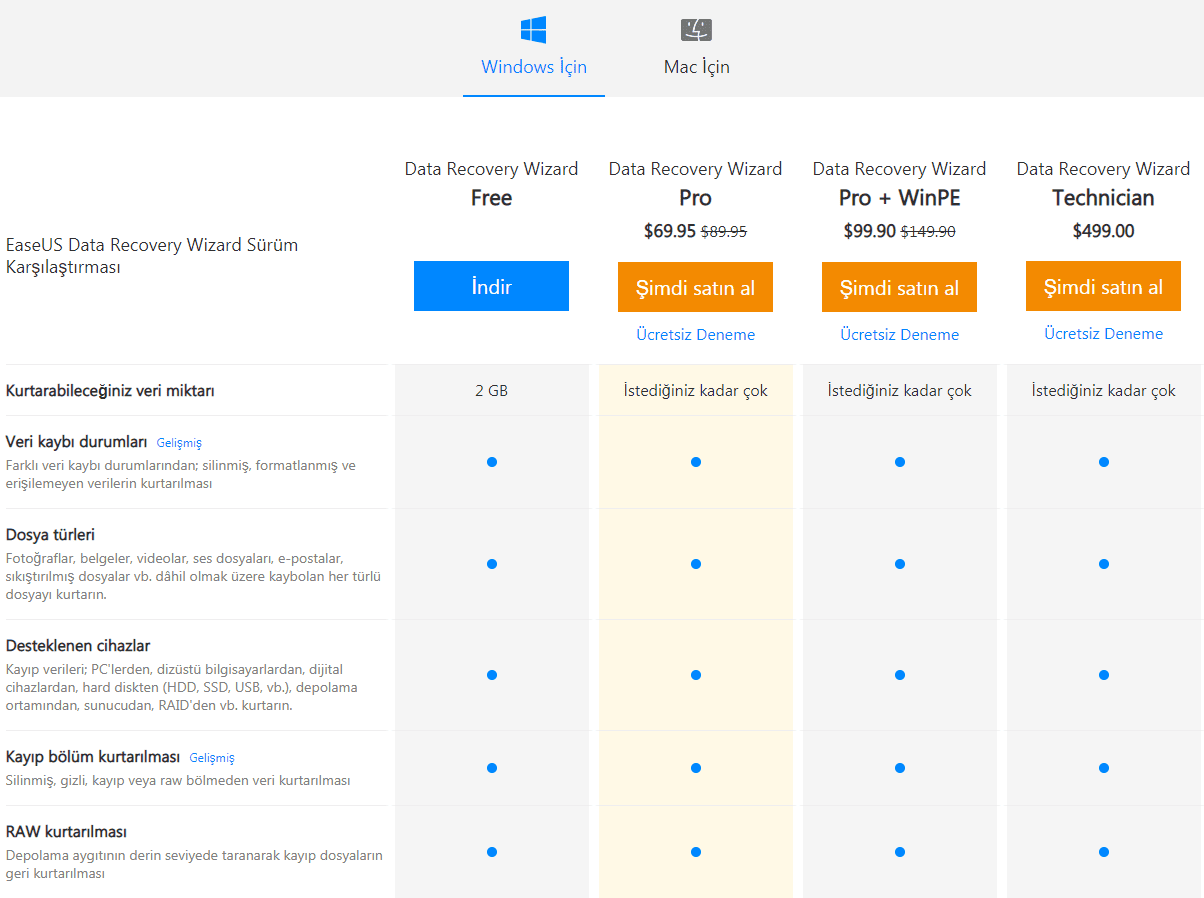1204x898 pixels.
Task: Click Şimdi satın al for Pro
Action: tap(695, 288)
